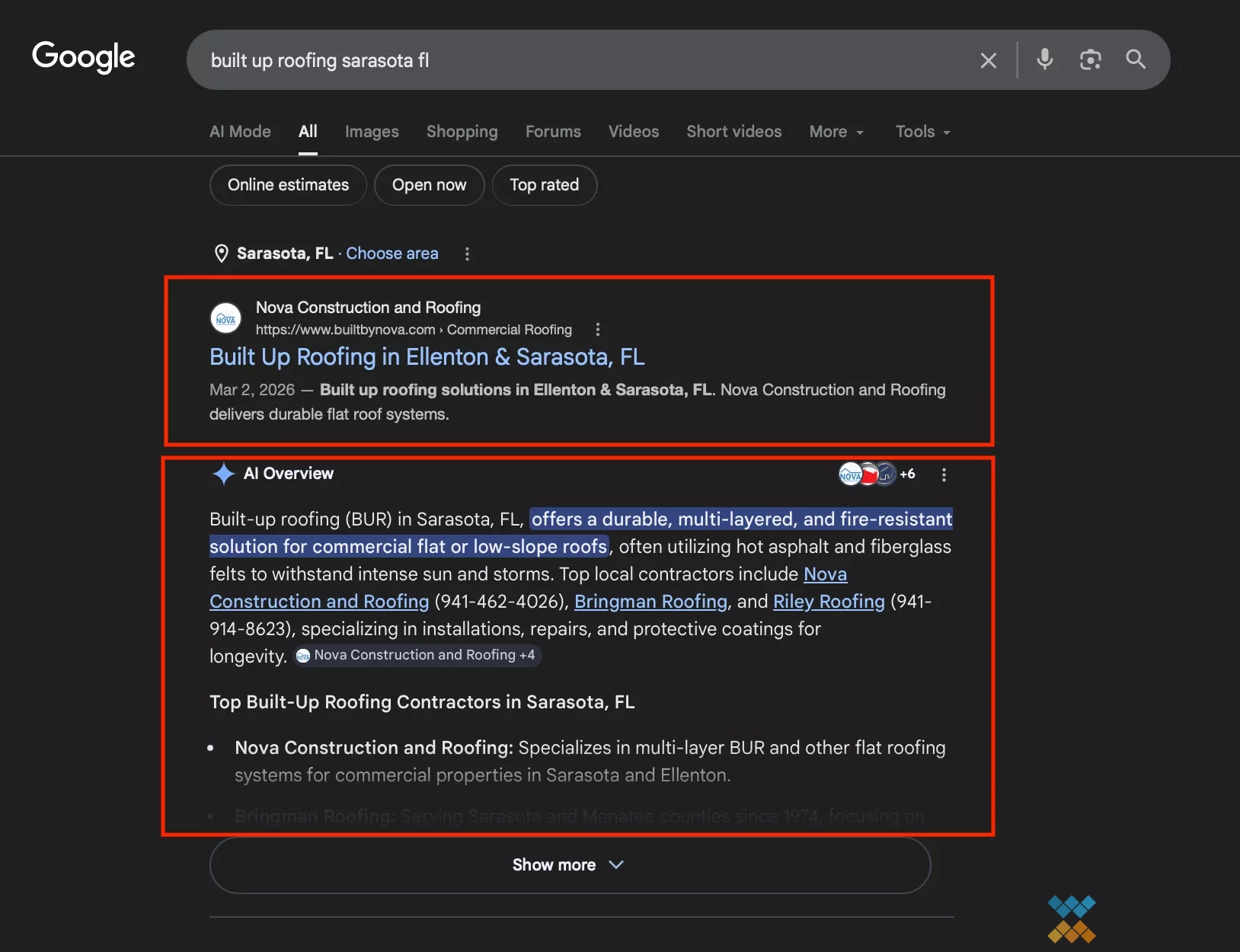Switch to Short videos tab

click(x=734, y=132)
